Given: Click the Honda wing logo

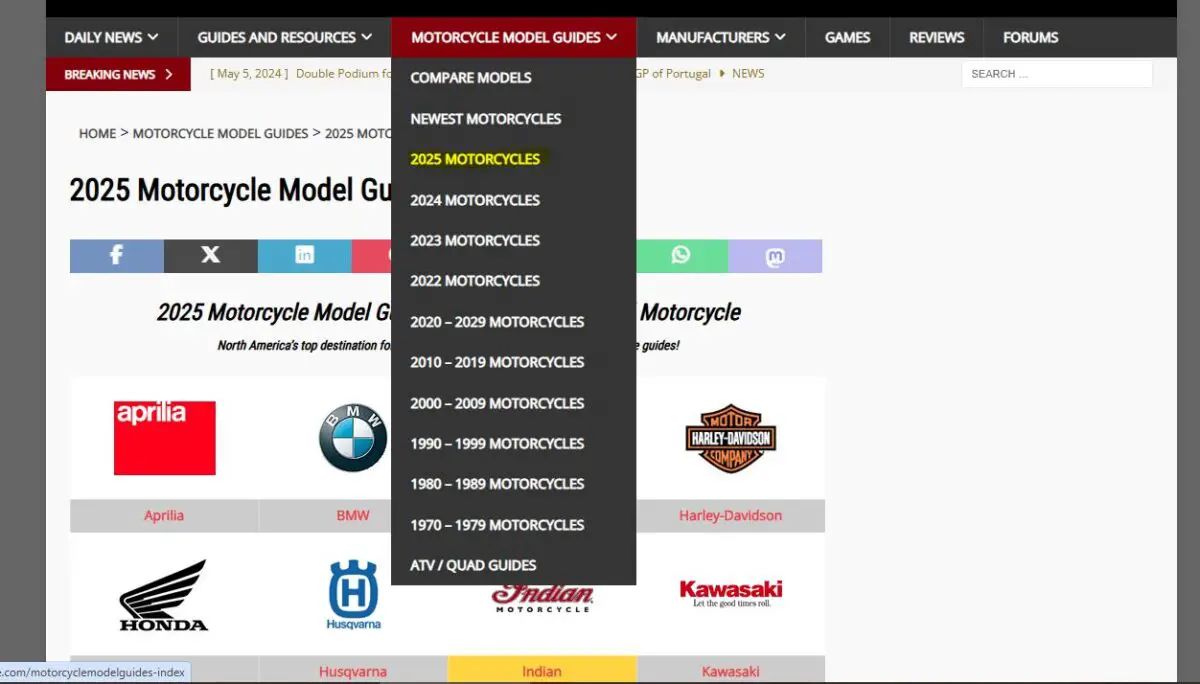Looking at the screenshot, I should (163, 596).
